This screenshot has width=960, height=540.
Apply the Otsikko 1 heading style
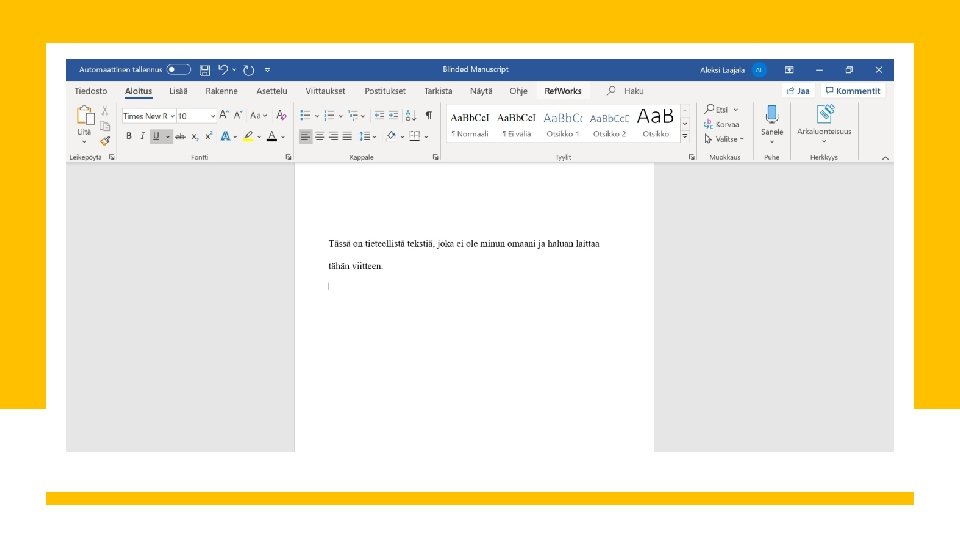563,124
